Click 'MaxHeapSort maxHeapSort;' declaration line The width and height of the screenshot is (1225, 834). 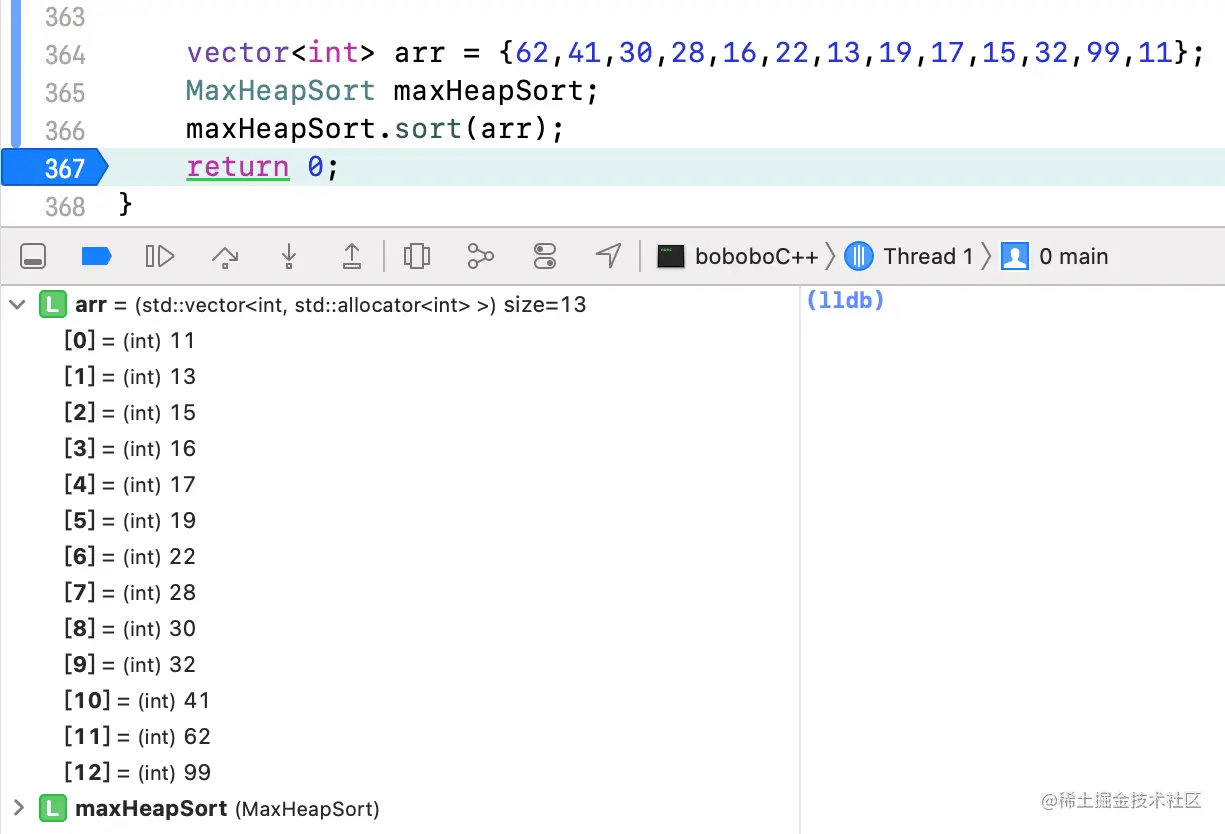pos(392,92)
